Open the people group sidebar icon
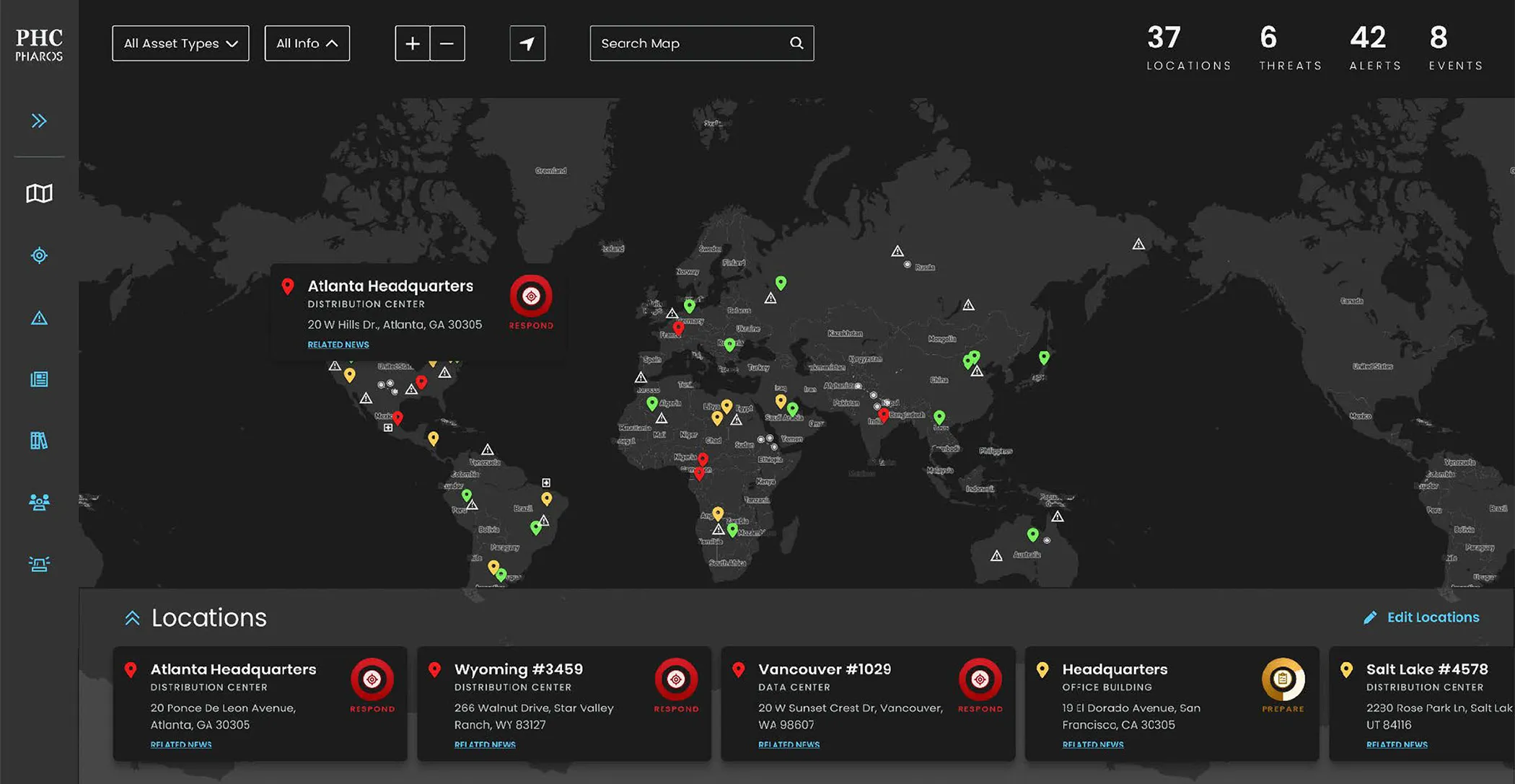1515x784 pixels. point(39,502)
